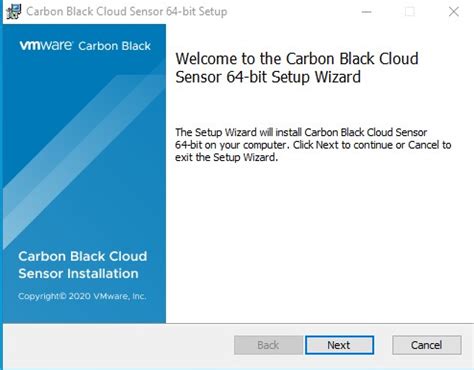Click the Carbon Black wordmark beside vmware

(x=114, y=46)
